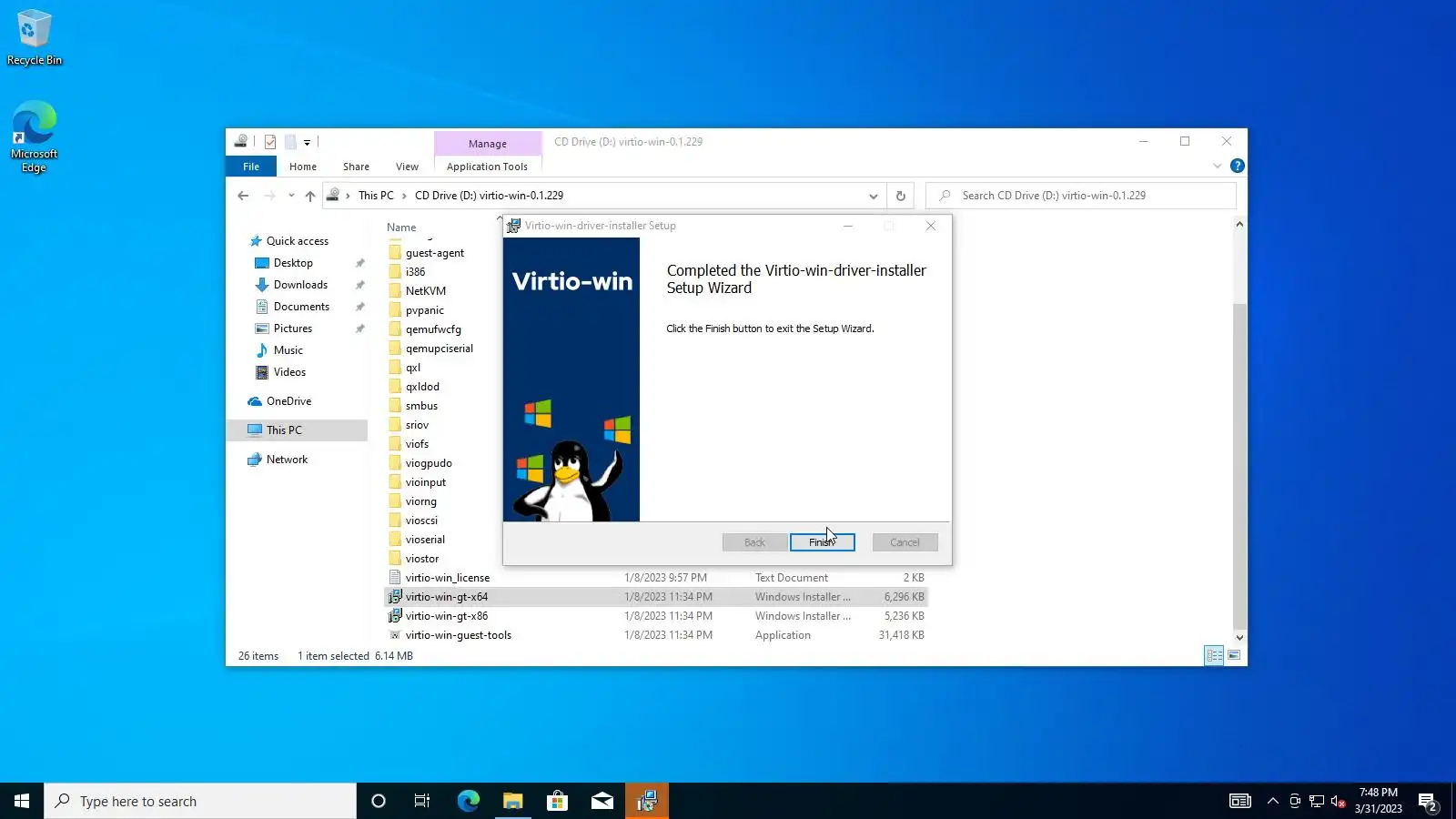1456x819 pixels.
Task: Open the Application Tools ribbon tab
Action: tap(487, 167)
